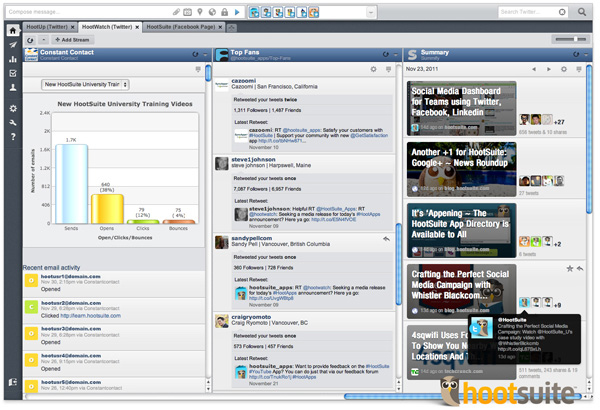This screenshot has width=600, height=410.
Task: Open Summary stream gear settings
Action: (564, 69)
